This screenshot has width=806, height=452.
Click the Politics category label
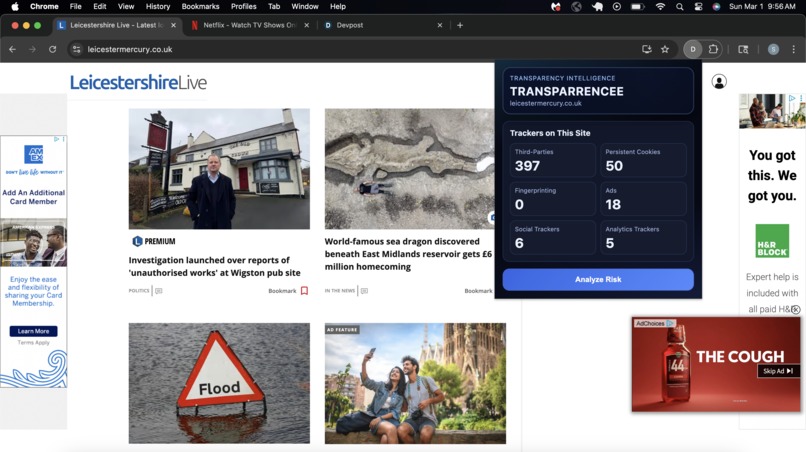(x=139, y=291)
